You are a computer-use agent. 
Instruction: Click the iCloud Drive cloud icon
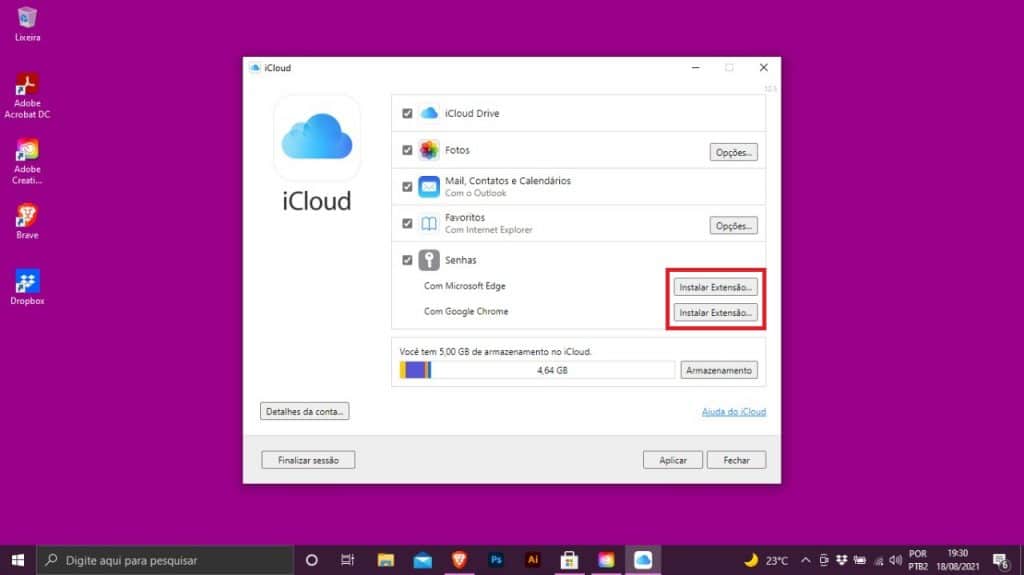[x=429, y=113]
